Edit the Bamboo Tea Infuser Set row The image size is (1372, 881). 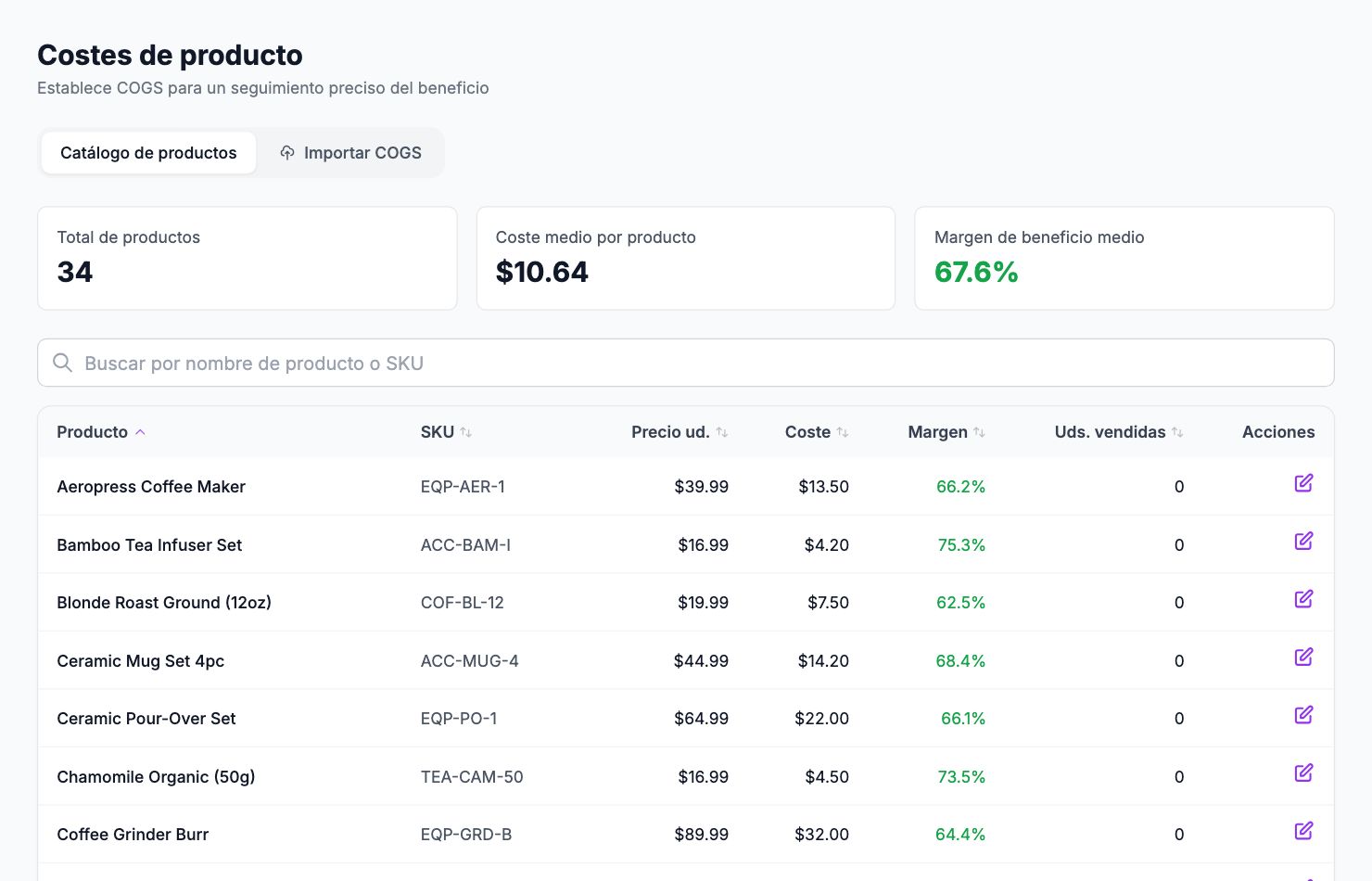point(1303,541)
